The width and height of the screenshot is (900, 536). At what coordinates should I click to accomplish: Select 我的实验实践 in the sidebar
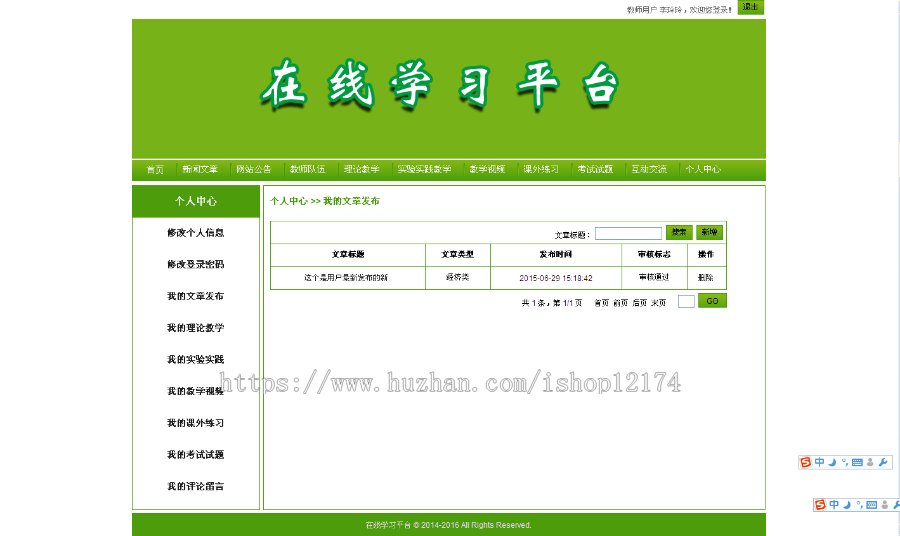click(196, 359)
